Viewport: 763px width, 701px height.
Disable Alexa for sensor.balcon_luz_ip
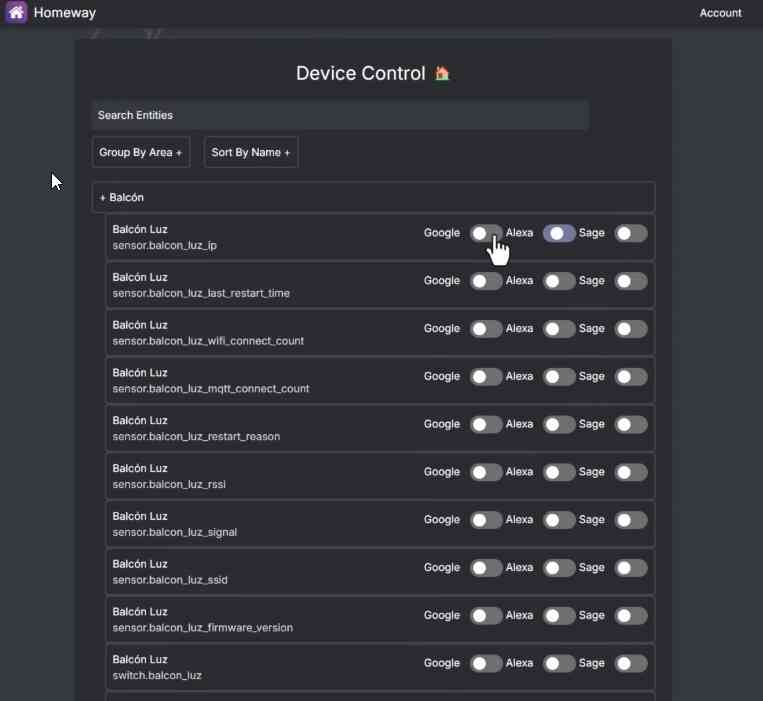coord(559,233)
